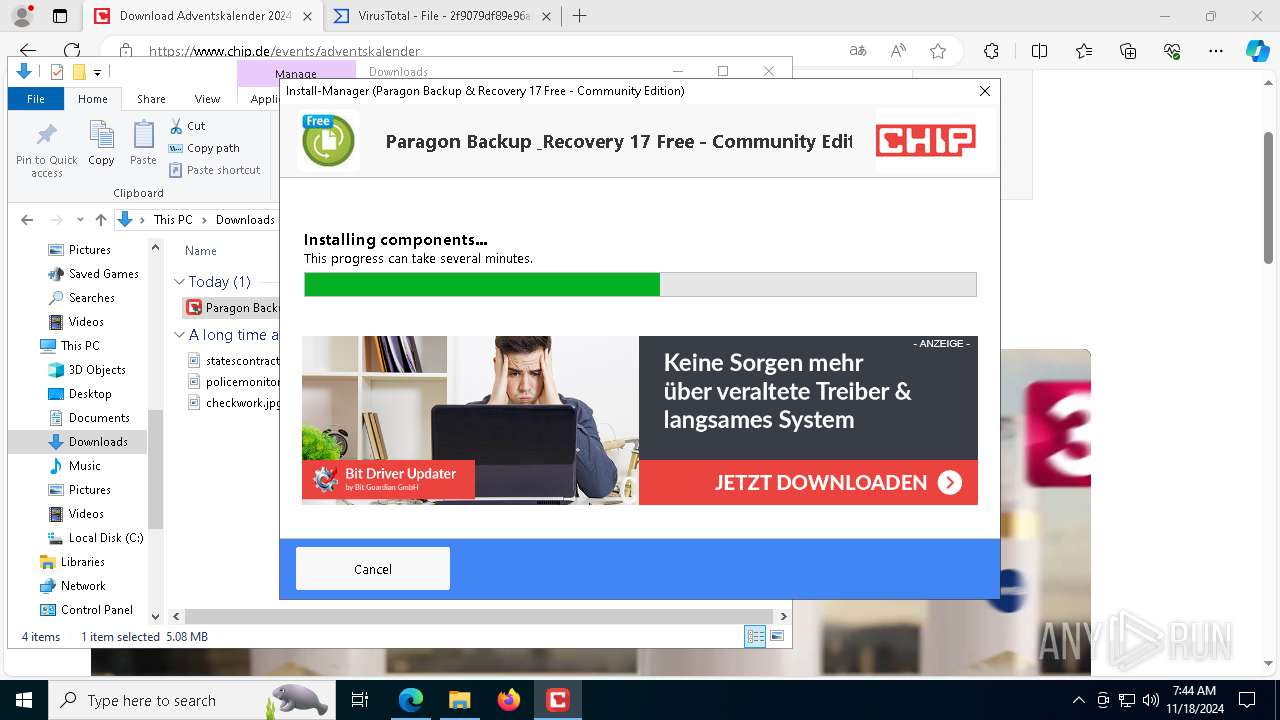Go back in Edge browser
The image size is (1280, 720).
click(x=28, y=51)
